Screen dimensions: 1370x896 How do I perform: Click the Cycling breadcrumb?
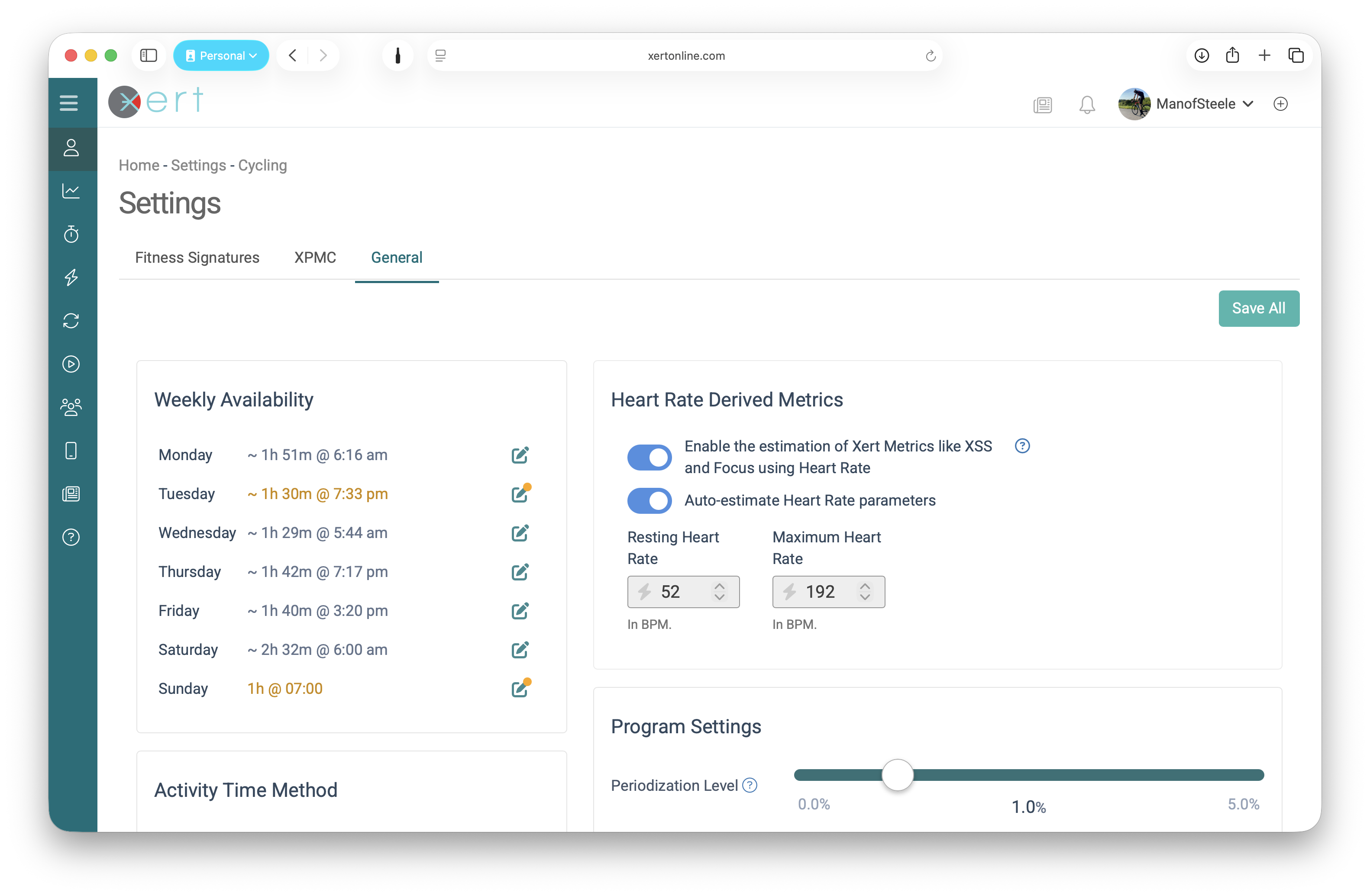[262, 165]
